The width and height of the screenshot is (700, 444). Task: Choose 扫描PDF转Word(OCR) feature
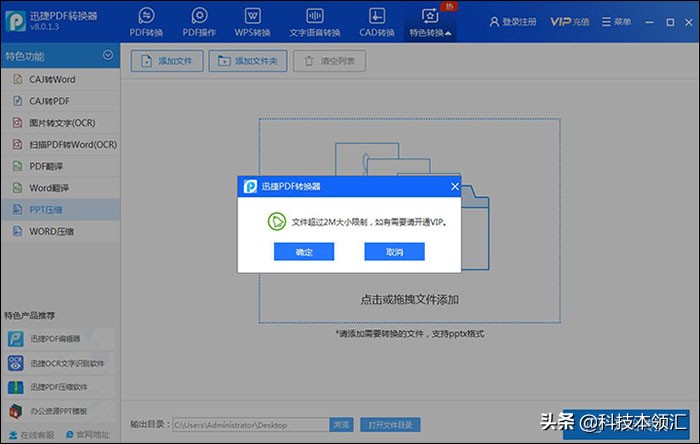tap(60, 145)
